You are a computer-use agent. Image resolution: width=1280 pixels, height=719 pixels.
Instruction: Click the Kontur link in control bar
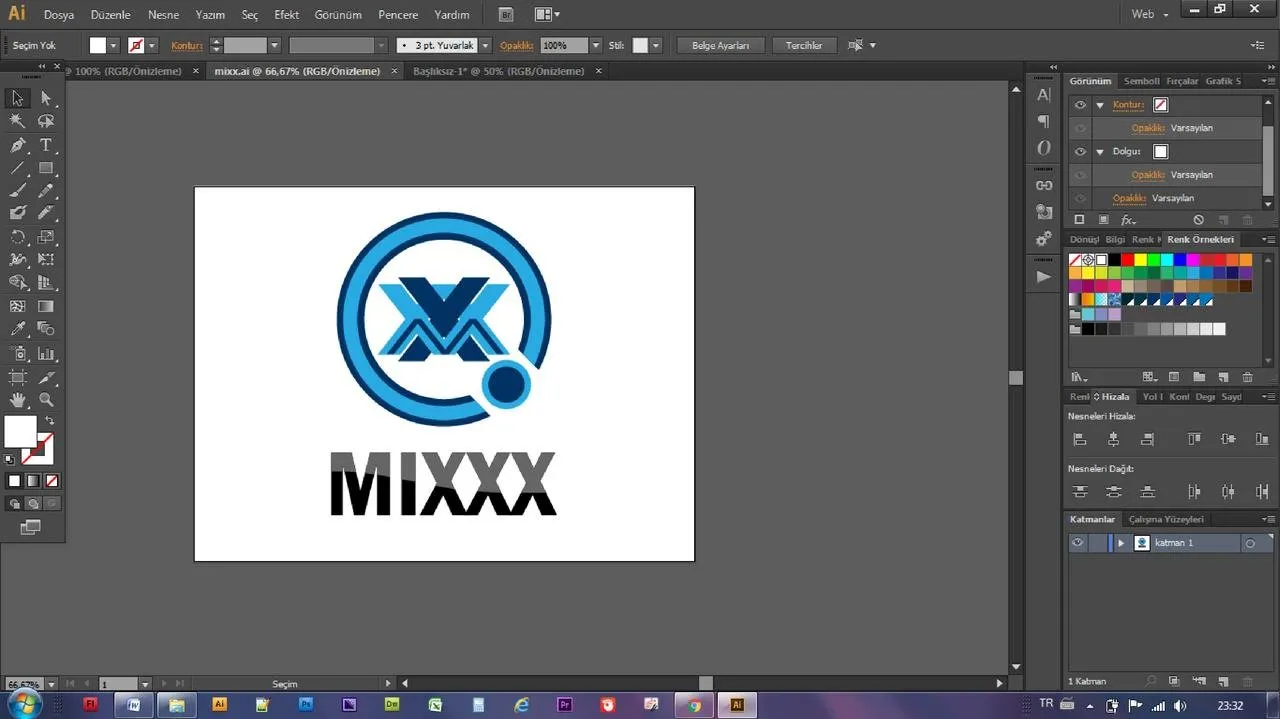tap(187, 45)
